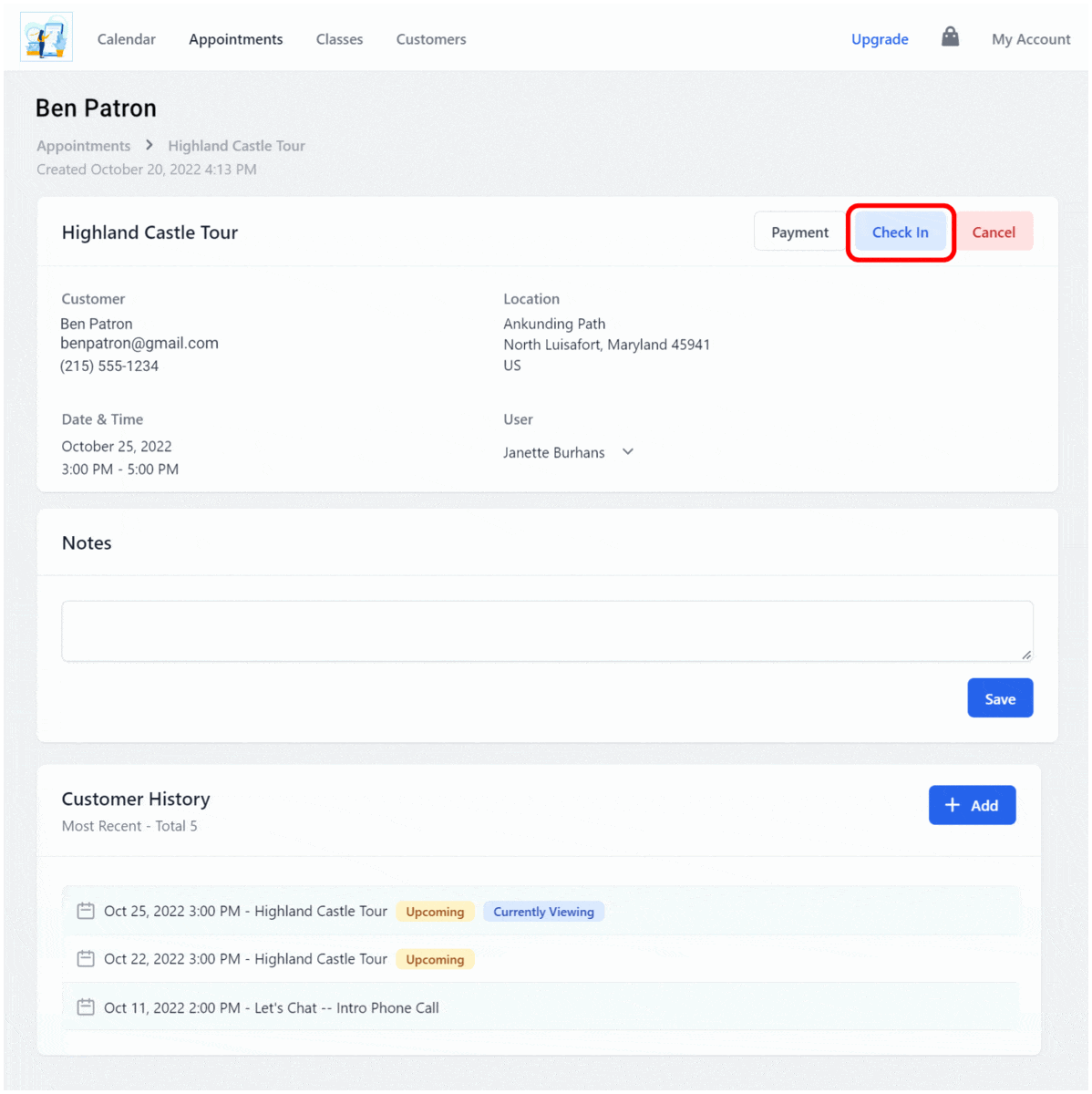The height and width of the screenshot is (1094, 1092).
Task: Click the Created October 20, 2022 timestamp
Action: 147,170
